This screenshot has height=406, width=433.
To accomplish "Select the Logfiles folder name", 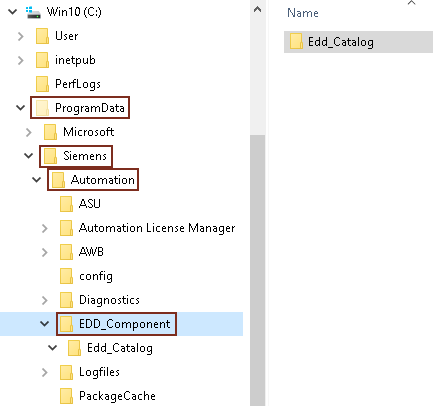I will coord(99,372).
